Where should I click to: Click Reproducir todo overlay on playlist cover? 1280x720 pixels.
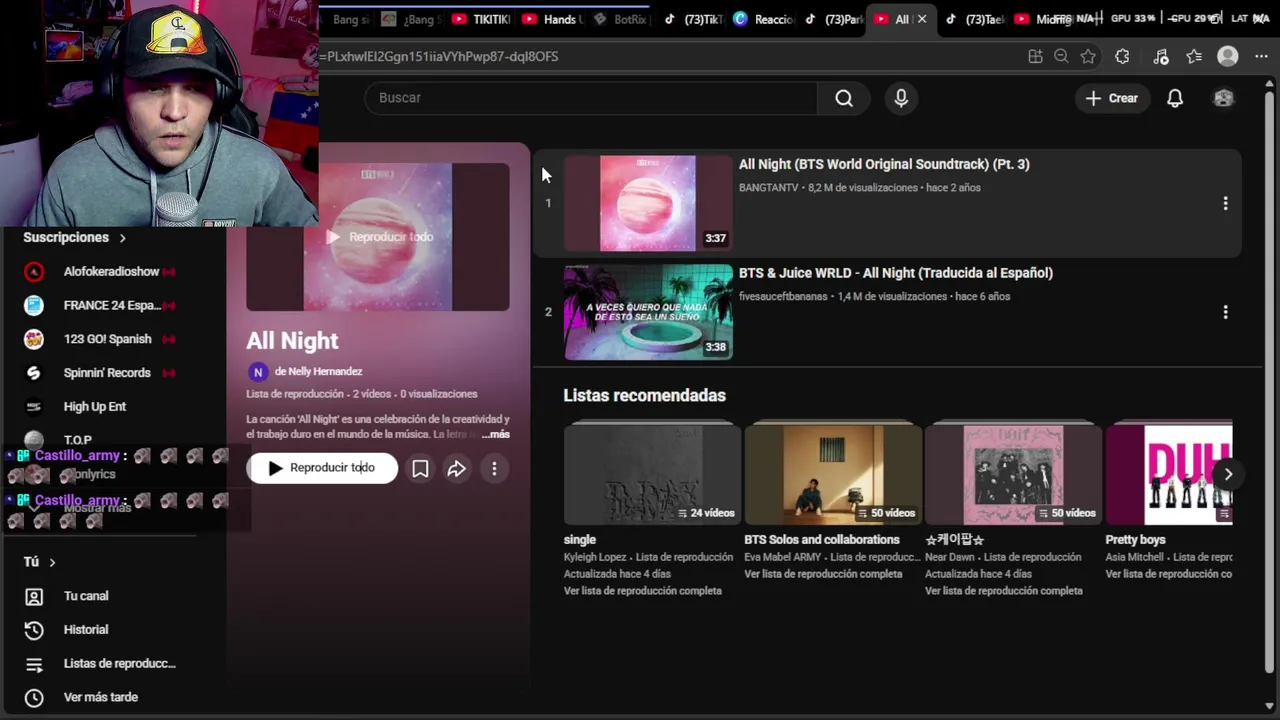pos(379,237)
